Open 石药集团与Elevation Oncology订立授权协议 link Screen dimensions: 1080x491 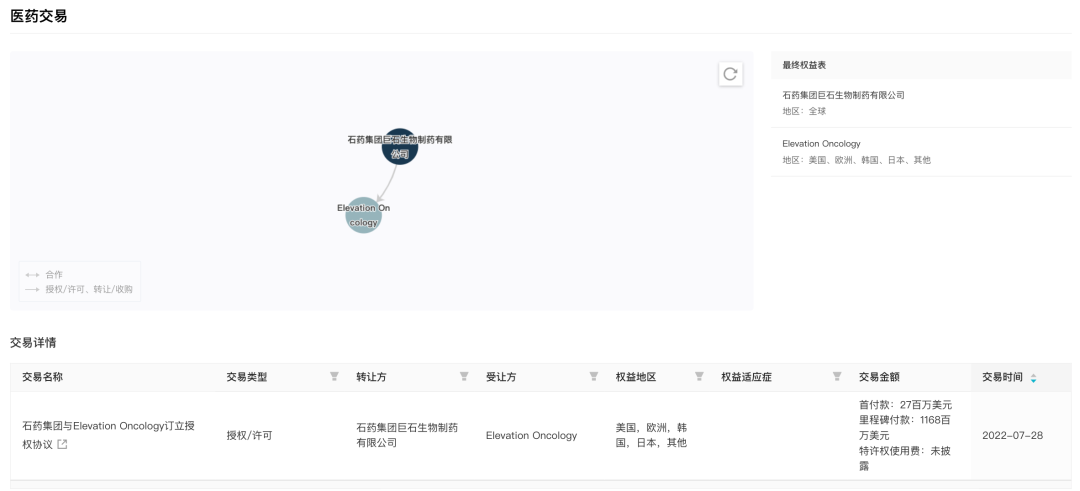tap(108, 435)
